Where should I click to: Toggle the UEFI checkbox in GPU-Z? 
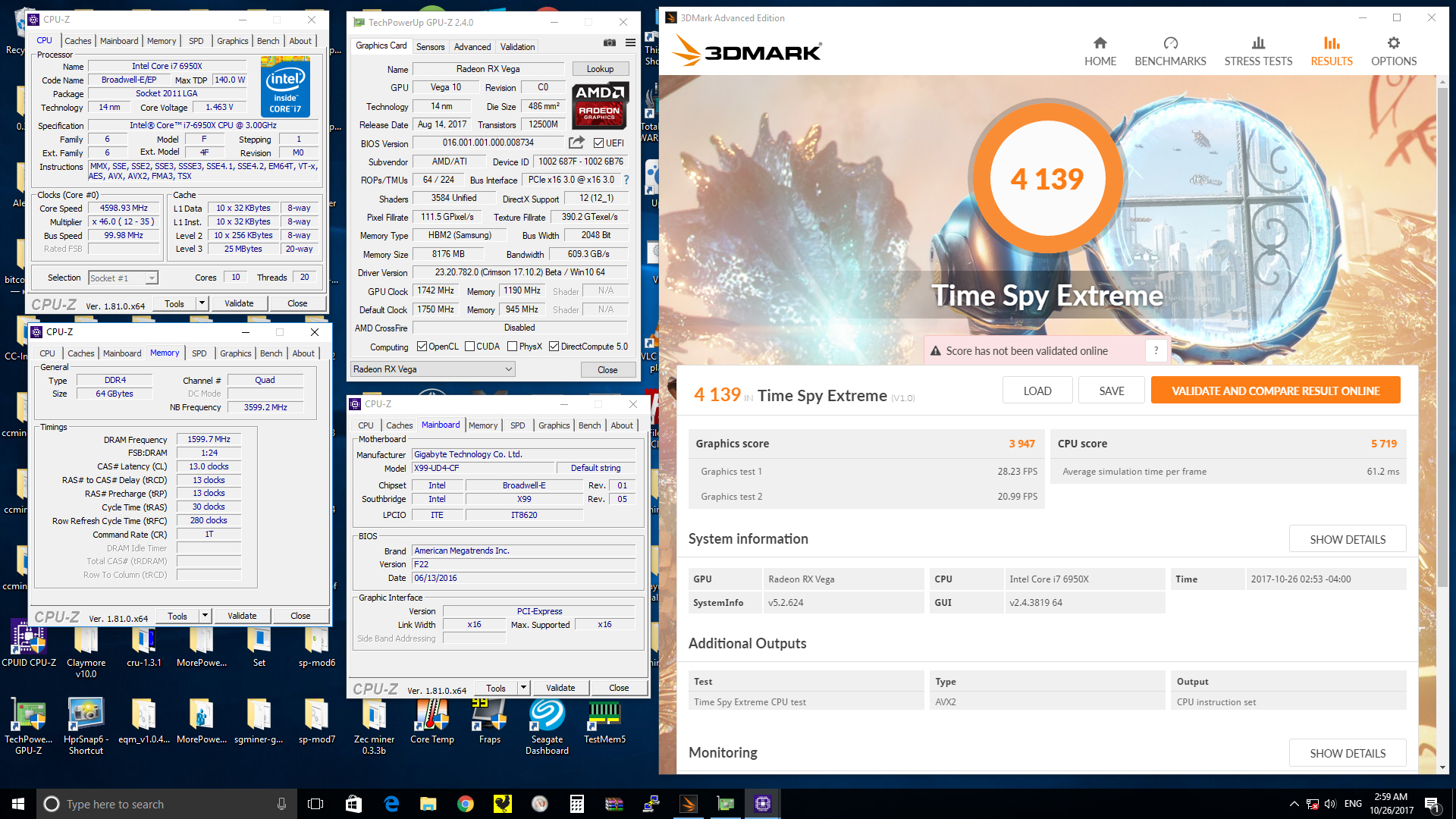tap(599, 143)
